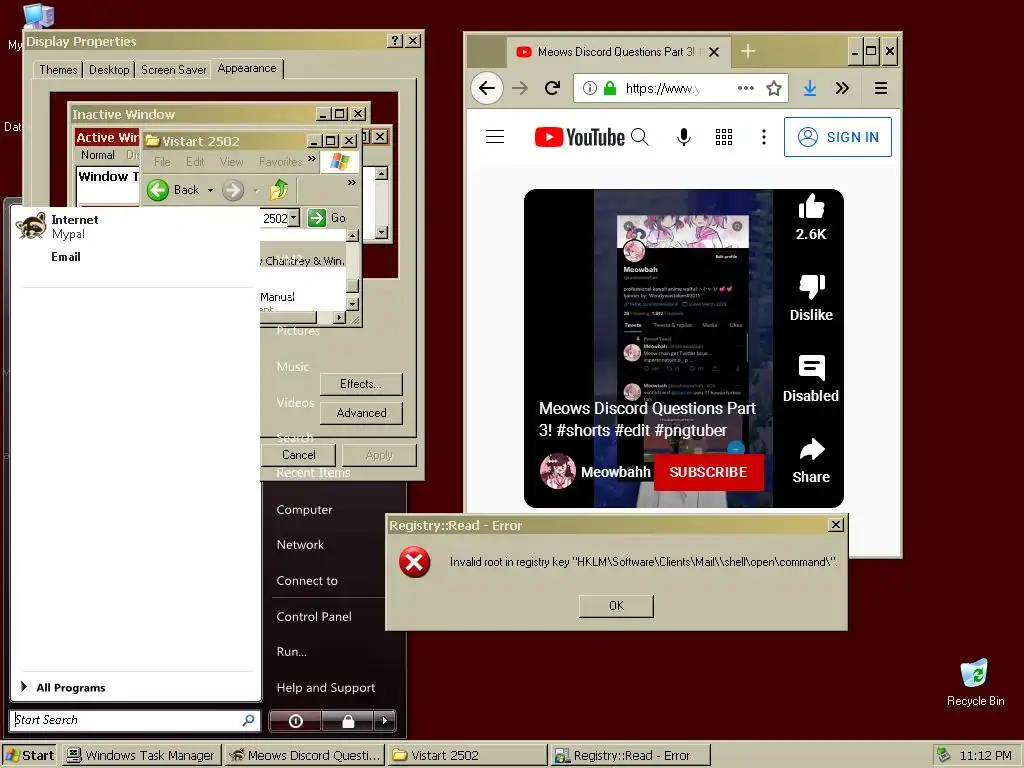Expand the hidden toolbar chevron beside the Up icon

pyautogui.click(x=352, y=182)
